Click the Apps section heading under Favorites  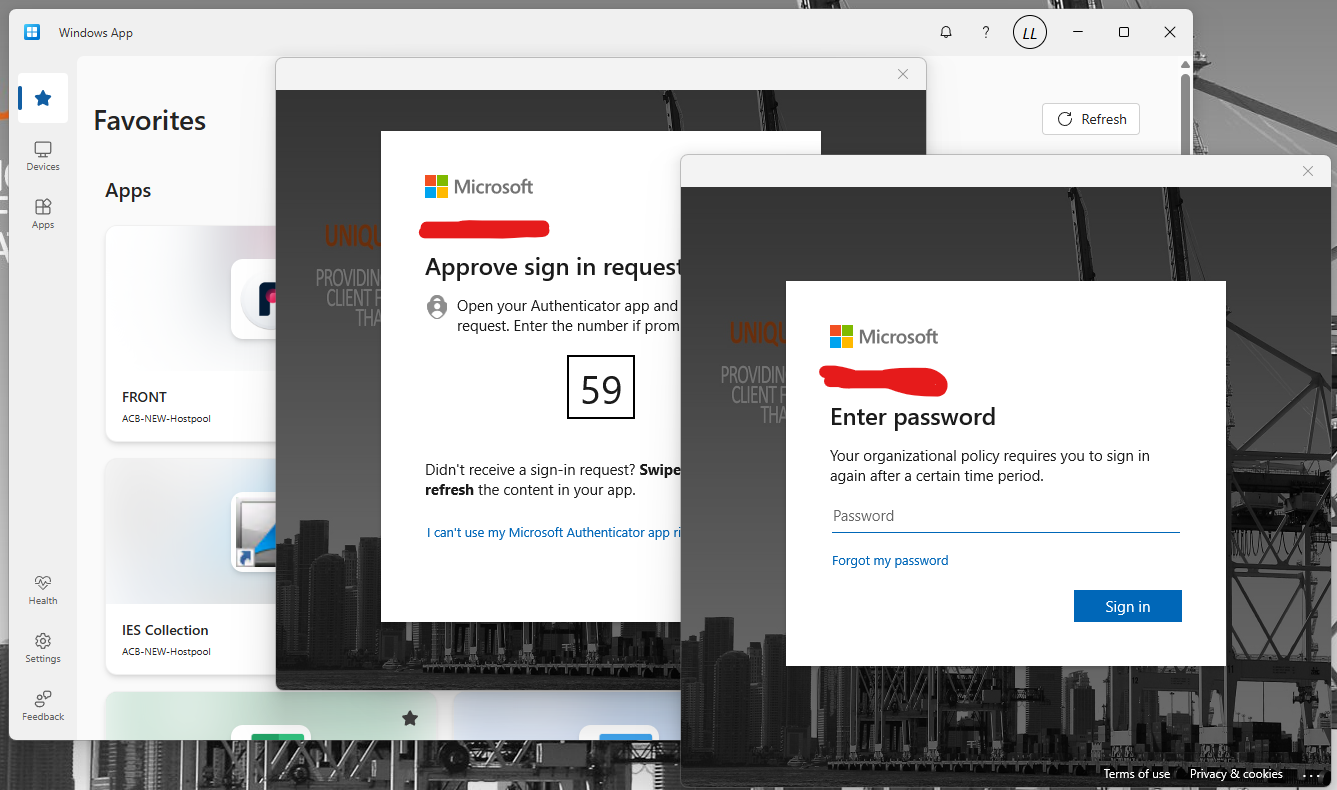click(x=128, y=191)
